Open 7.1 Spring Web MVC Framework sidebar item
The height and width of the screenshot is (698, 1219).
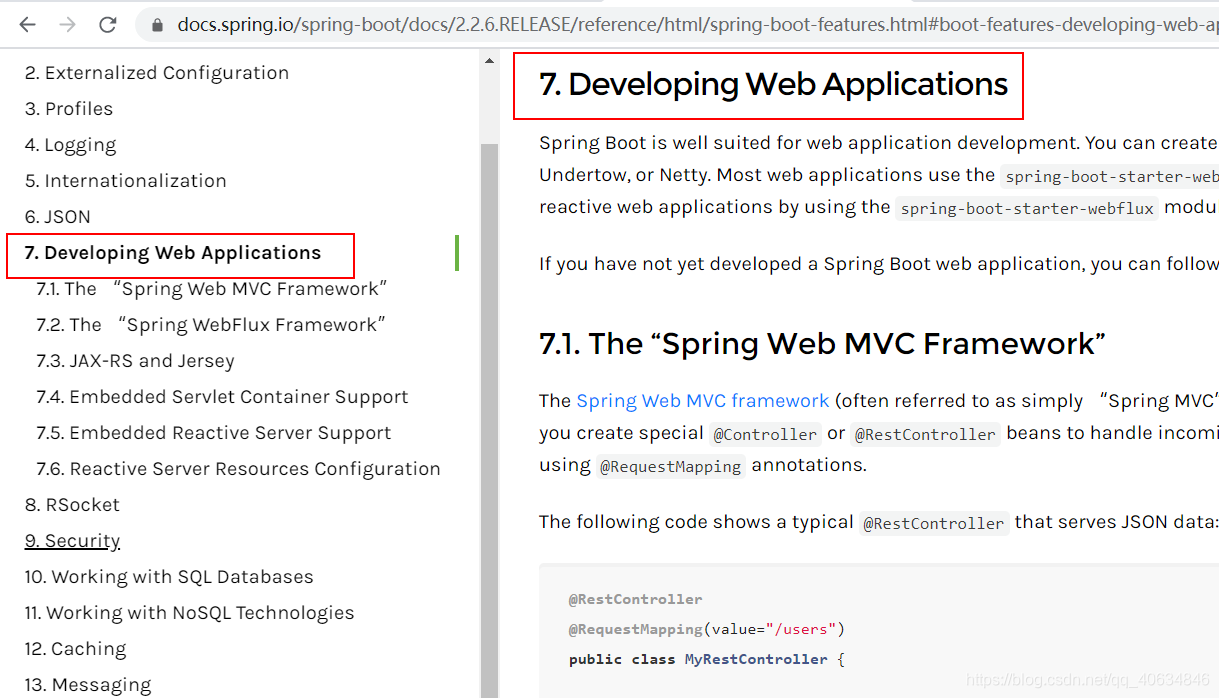coord(212,289)
